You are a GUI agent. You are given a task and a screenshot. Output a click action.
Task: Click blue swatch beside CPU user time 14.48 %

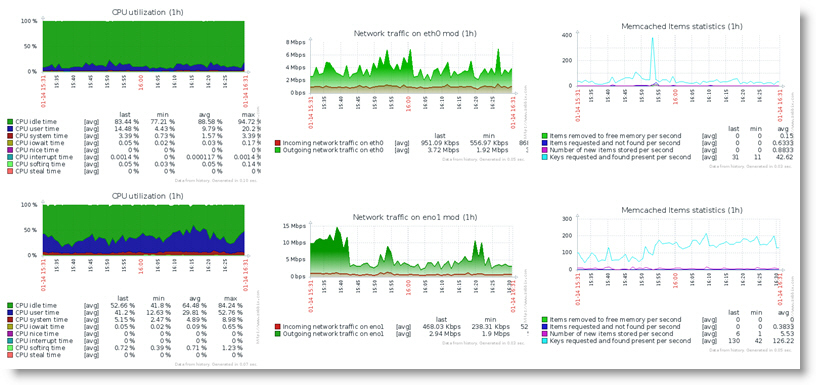10,129
